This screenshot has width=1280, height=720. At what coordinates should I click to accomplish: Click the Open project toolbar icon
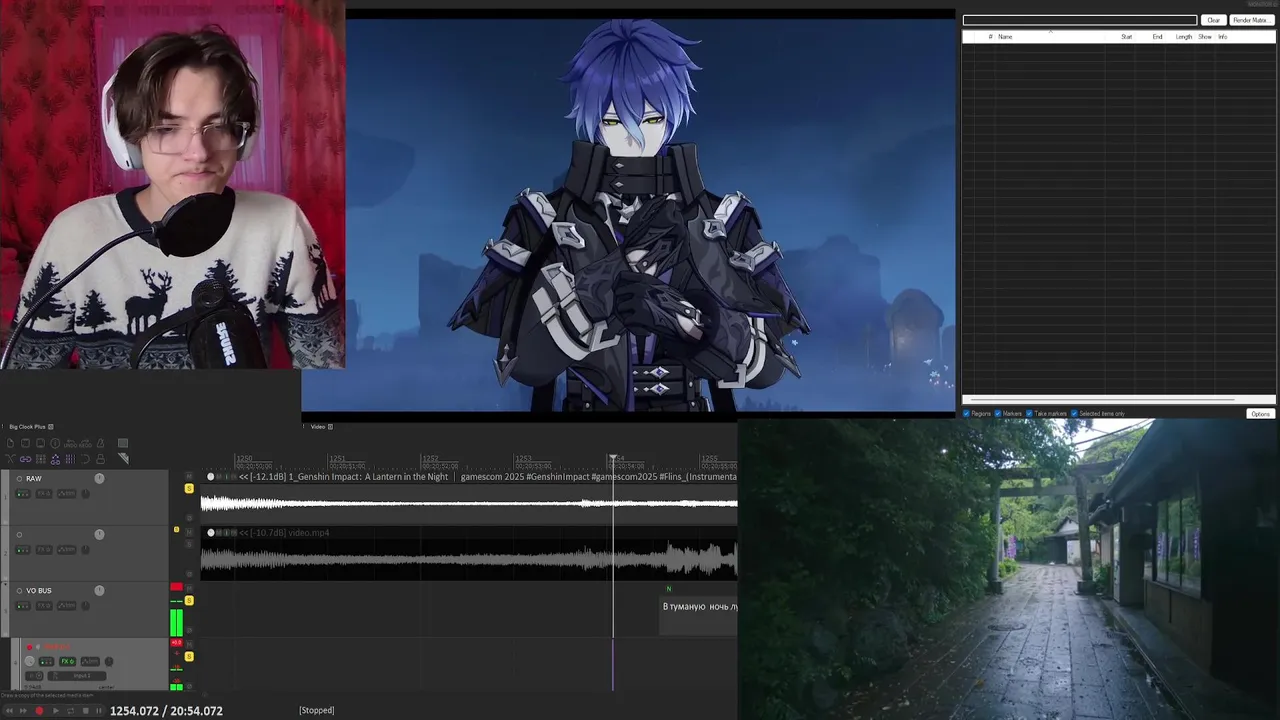(x=25, y=443)
